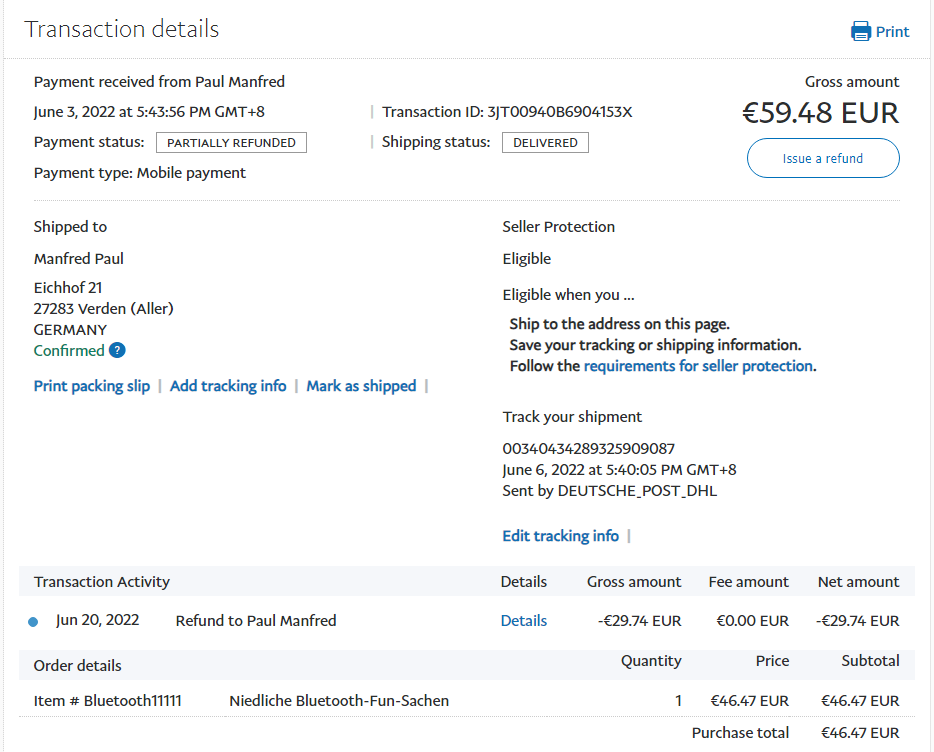
Task: View Details of the Jun 20 refund
Action: click(523, 621)
